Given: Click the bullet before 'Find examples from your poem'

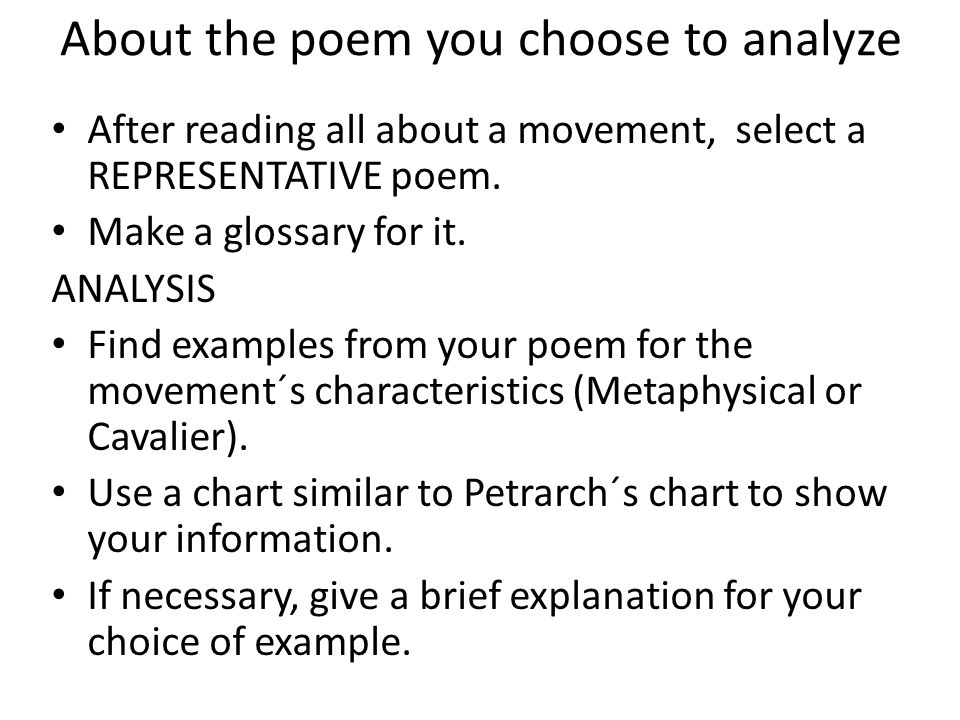Looking at the screenshot, I should 59,344.
